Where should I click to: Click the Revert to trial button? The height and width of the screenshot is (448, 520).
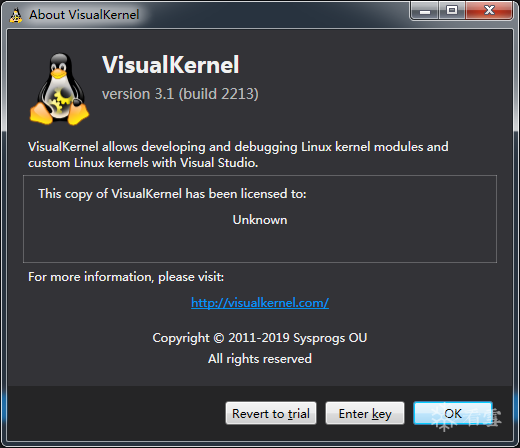(271, 413)
